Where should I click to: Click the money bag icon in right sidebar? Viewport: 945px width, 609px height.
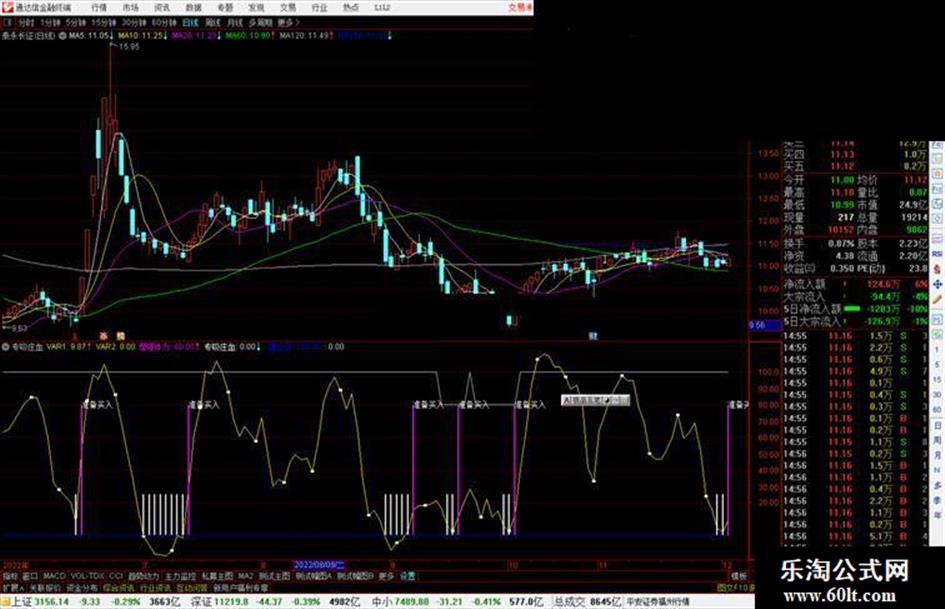point(937,268)
